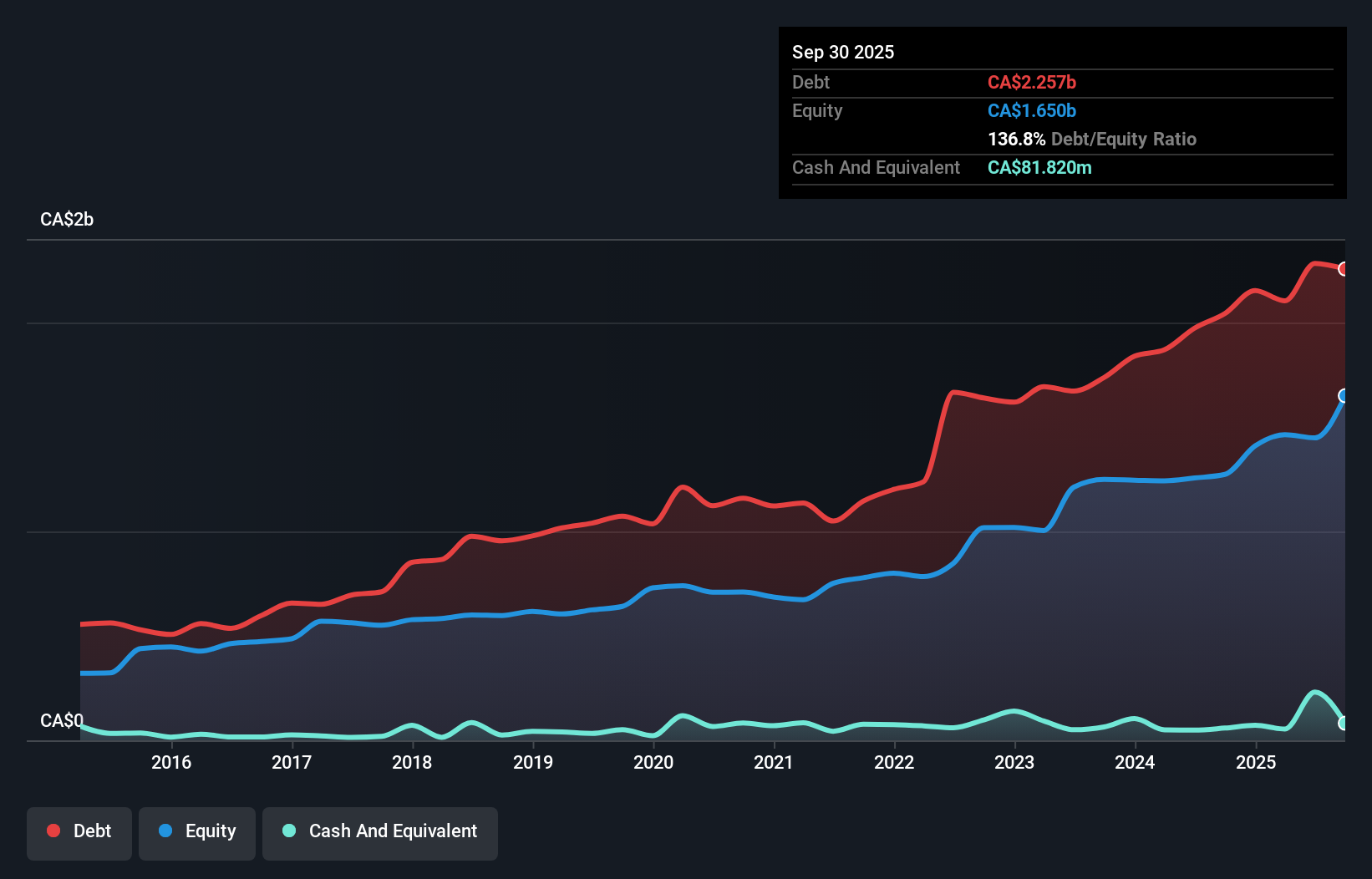Viewport: 1372px width, 879px height.
Task: Click the 2024 x-axis label
Action: coord(1135,762)
